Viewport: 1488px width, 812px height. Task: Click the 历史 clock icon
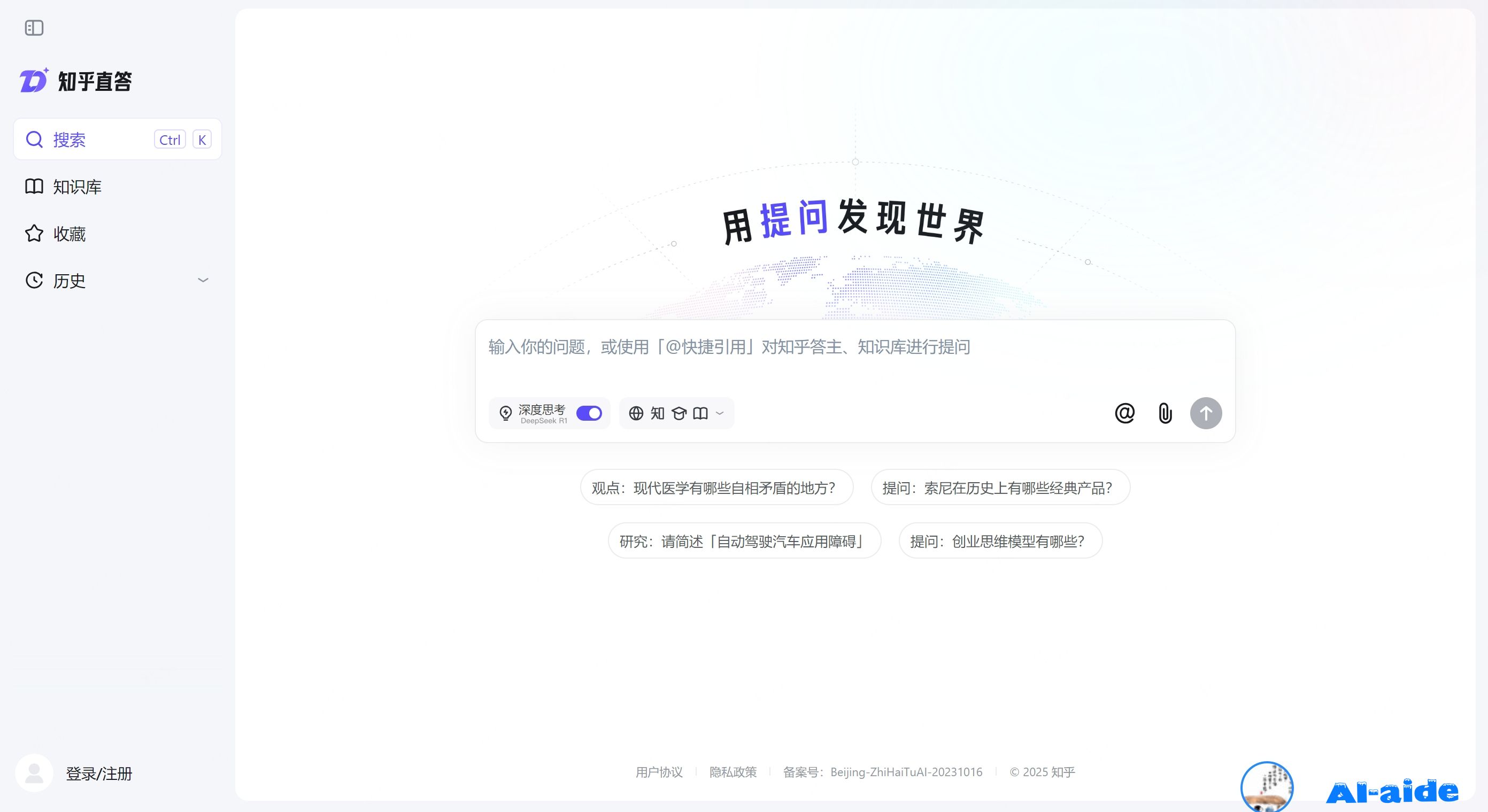[34, 280]
